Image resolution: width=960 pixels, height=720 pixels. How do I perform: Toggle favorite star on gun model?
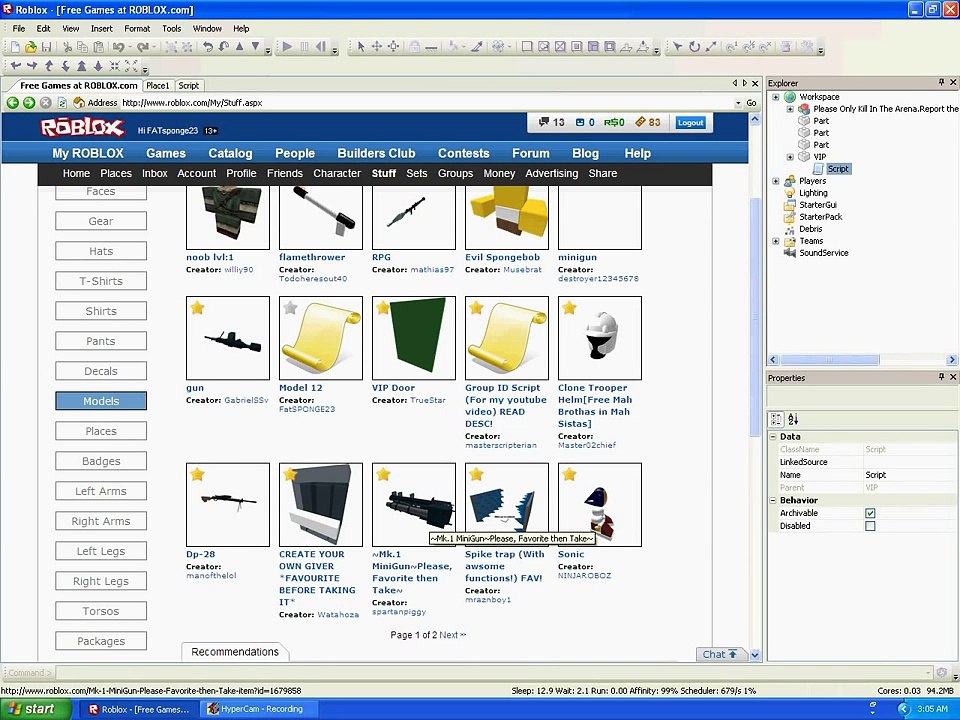pos(197,307)
